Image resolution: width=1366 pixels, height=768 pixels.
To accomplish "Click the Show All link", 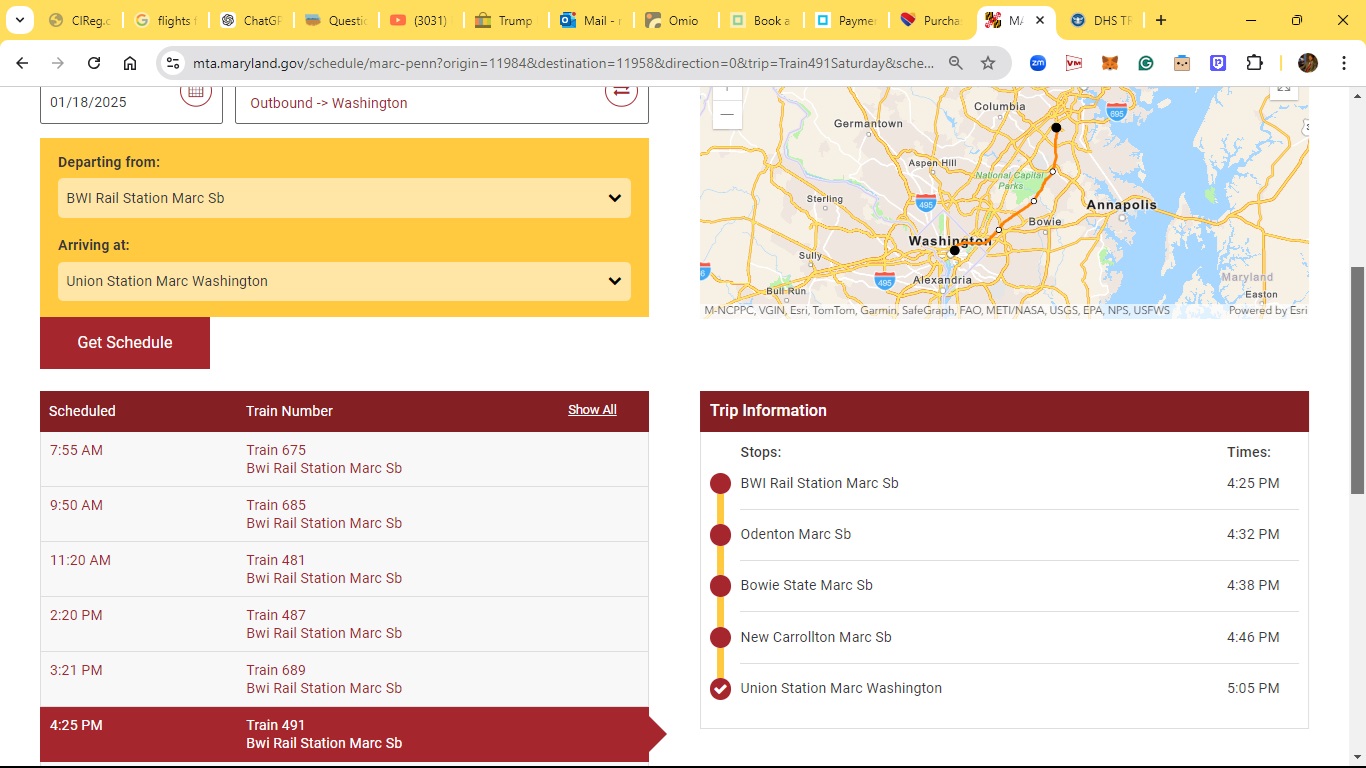I will (x=592, y=410).
